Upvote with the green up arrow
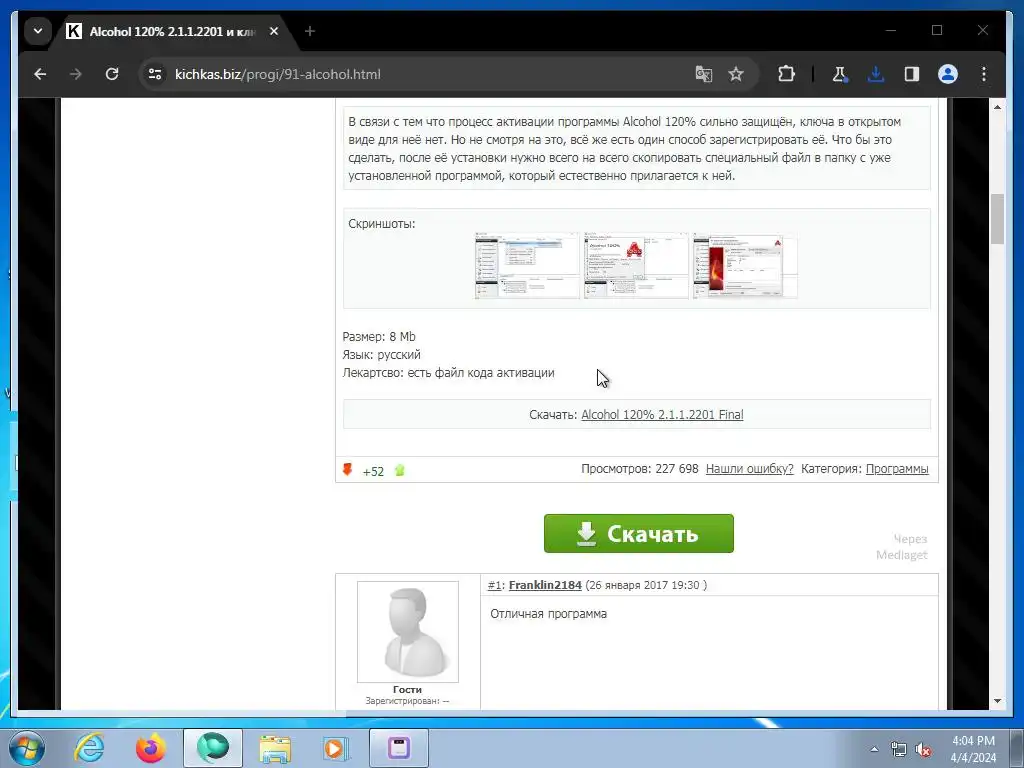 tap(400, 470)
